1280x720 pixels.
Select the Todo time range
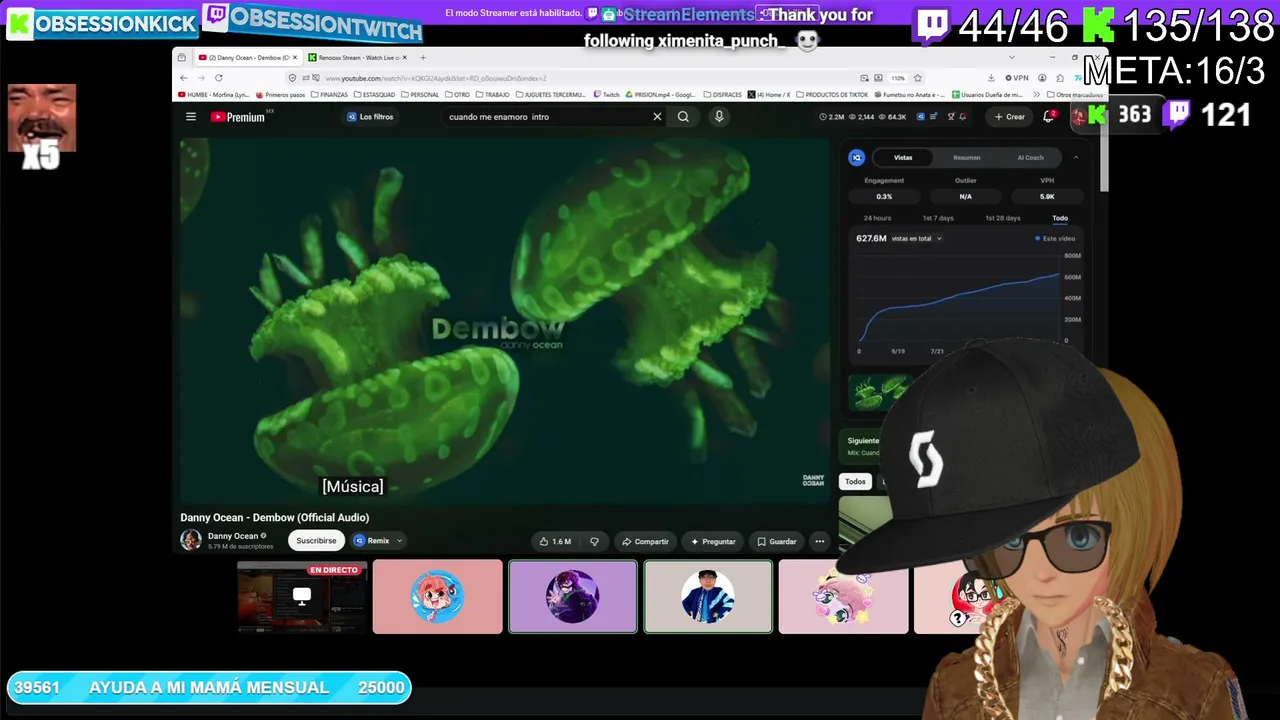click(x=1060, y=218)
